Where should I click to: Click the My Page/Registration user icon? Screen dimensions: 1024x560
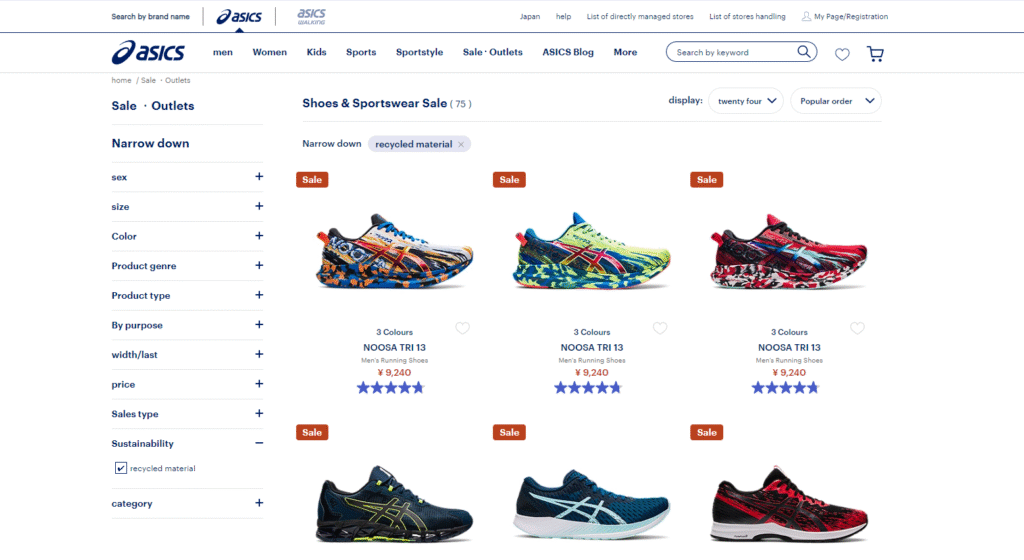pos(807,16)
